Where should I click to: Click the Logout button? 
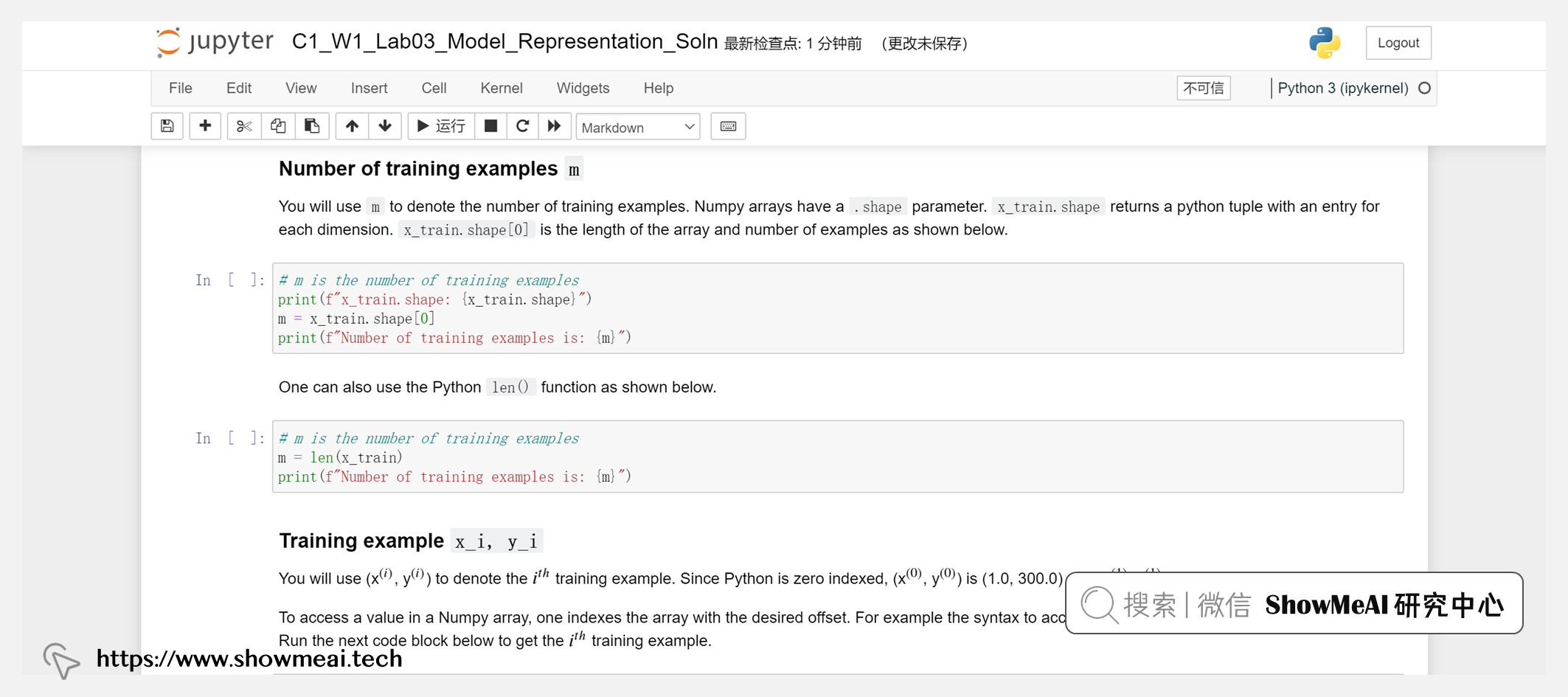pos(1398,43)
